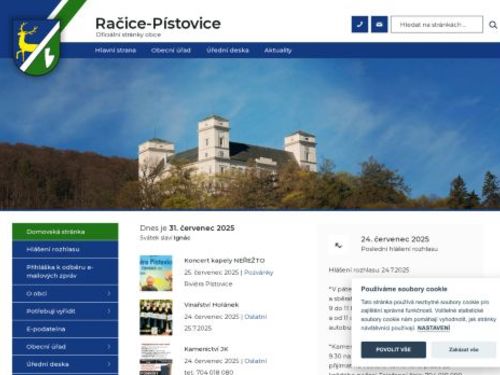The height and width of the screenshot is (375, 500).
Task: Open Přihláška k odběru e-mailových zpráv
Action: [65, 271]
